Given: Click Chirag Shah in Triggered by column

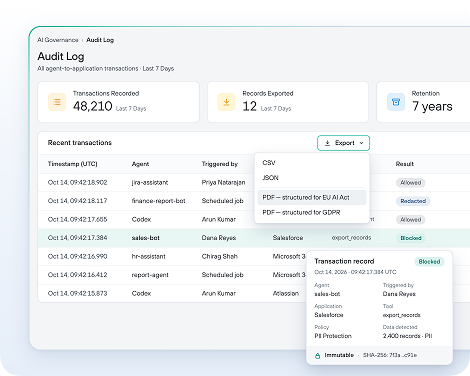Looking at the screenshot, I should [x=220, y=256].
